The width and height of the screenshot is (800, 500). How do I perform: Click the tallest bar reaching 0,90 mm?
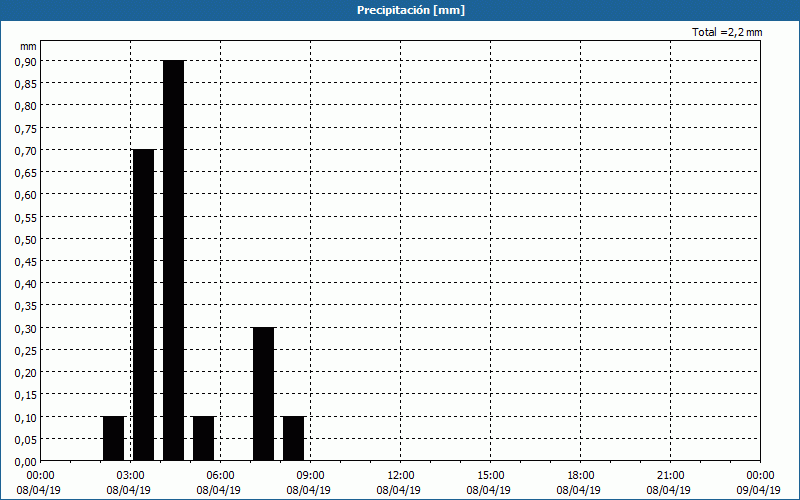coord(173,260)
